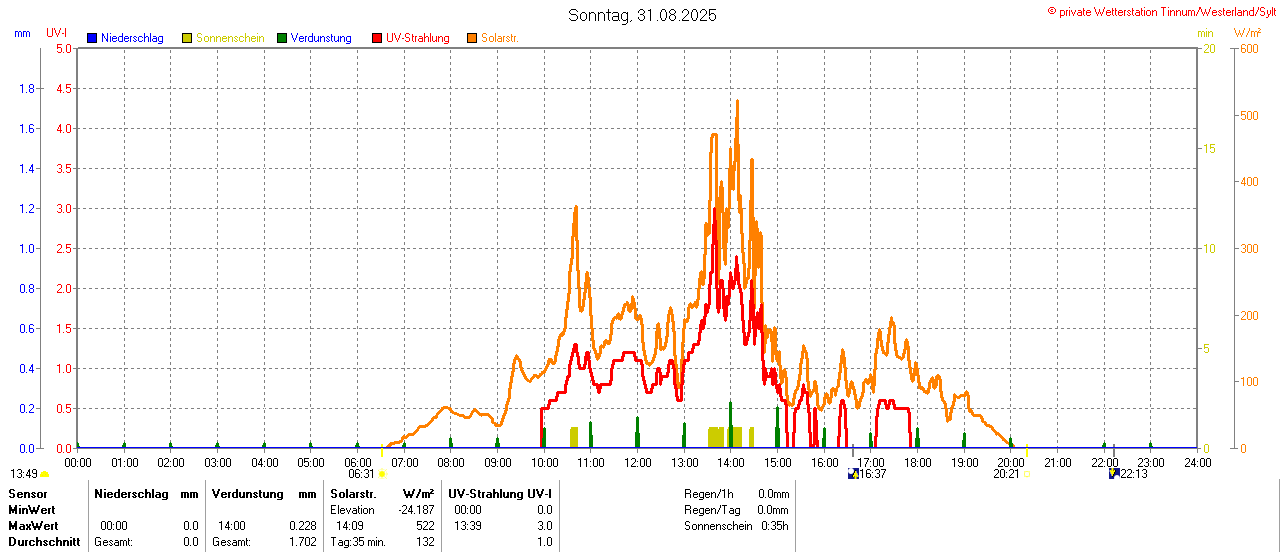The image size is (1280, 552).
Task: Click the 500 tick on W/m² axis
Action: pos(1248,115)
